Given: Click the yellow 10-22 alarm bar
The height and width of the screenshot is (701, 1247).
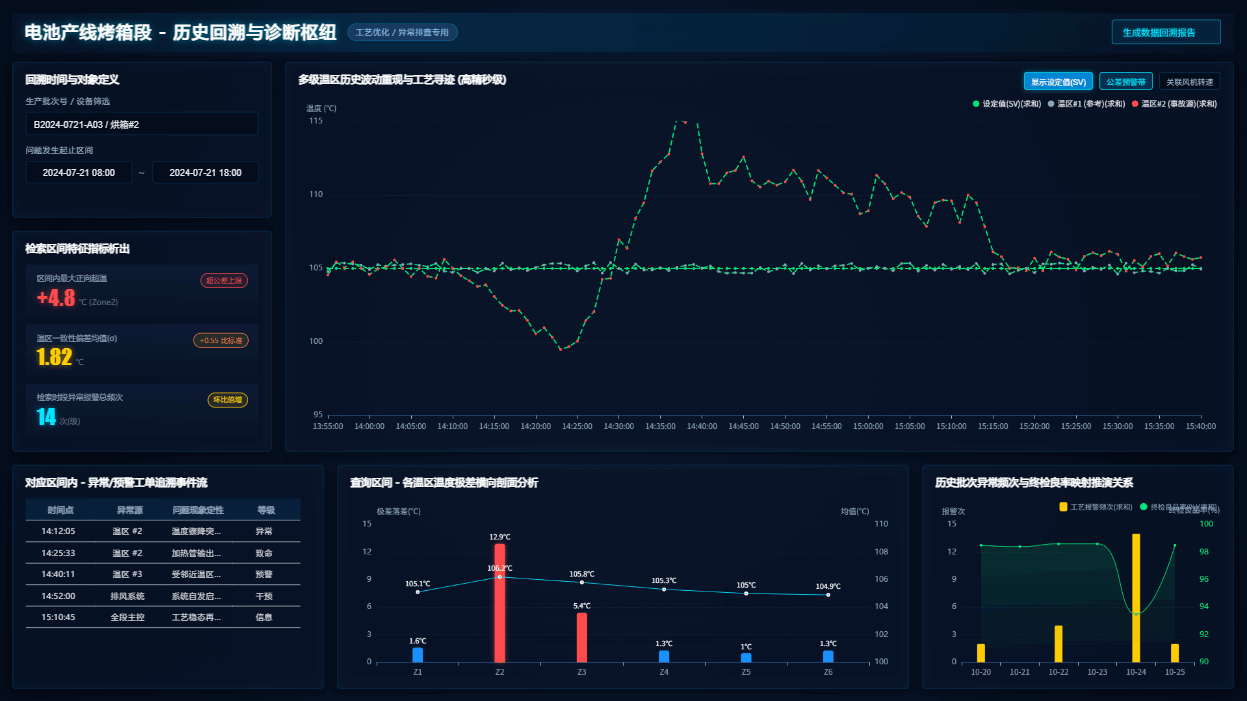Looking at the screenshot, I should 1058,644.
